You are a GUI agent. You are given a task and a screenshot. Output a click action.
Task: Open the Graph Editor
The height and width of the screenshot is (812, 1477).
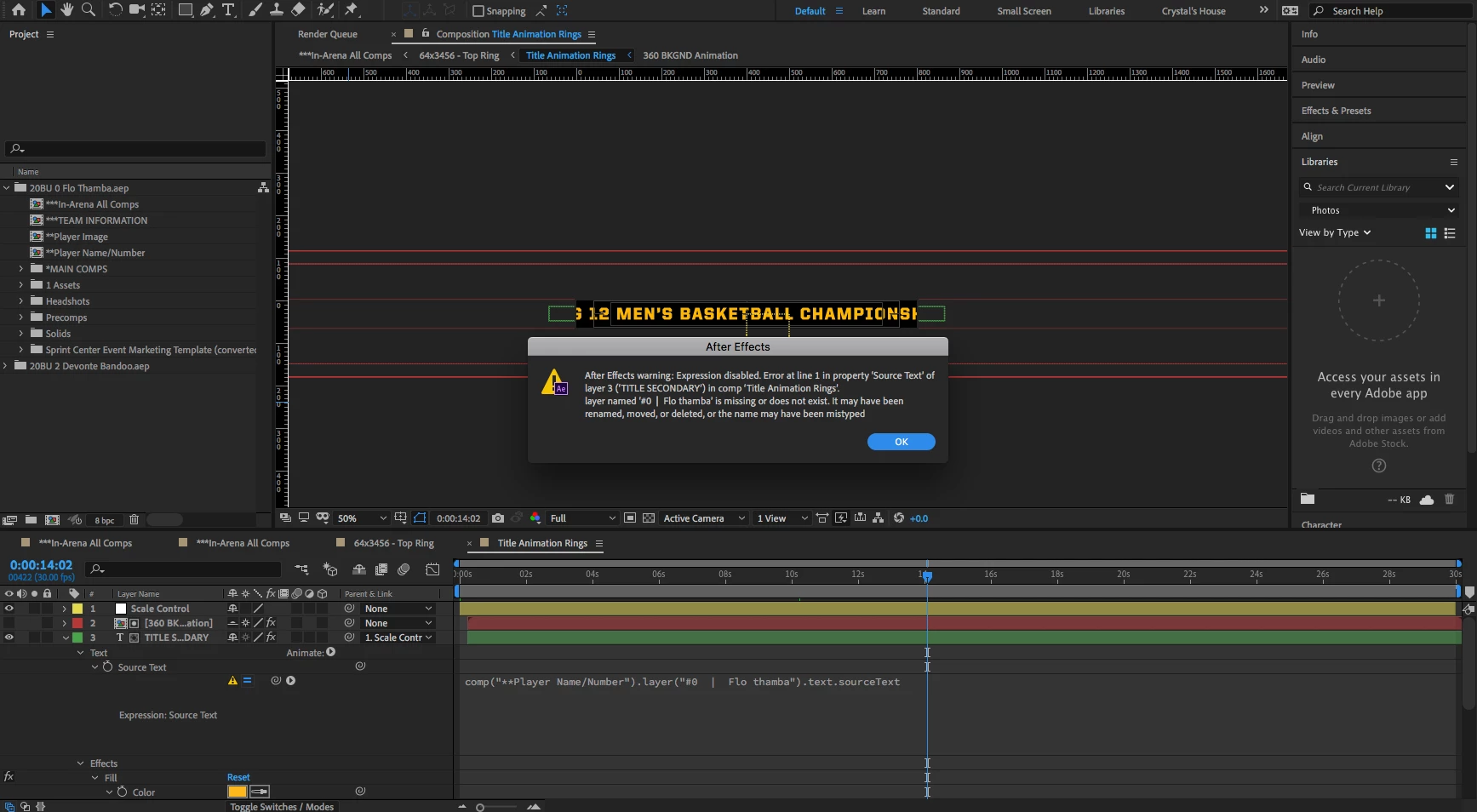(x=432, y=569)
